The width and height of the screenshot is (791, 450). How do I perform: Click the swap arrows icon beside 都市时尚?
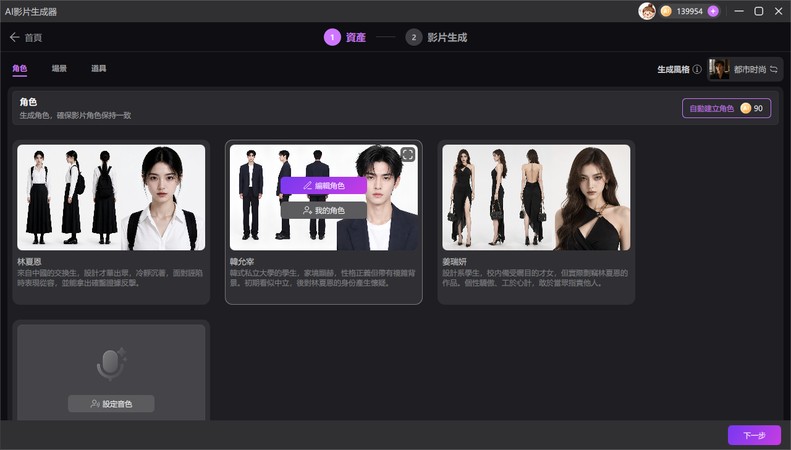pyautogui.click(x=773, y=69)
